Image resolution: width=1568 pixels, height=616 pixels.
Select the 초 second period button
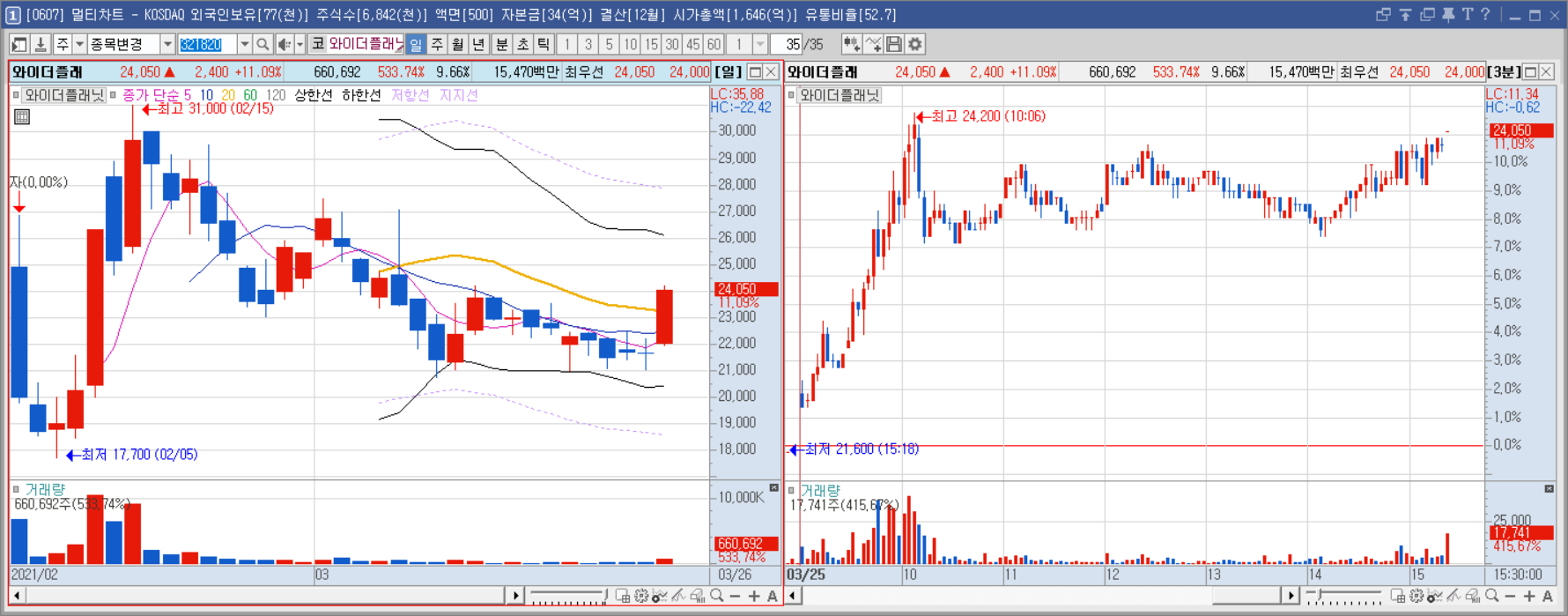tap(523, 44)
